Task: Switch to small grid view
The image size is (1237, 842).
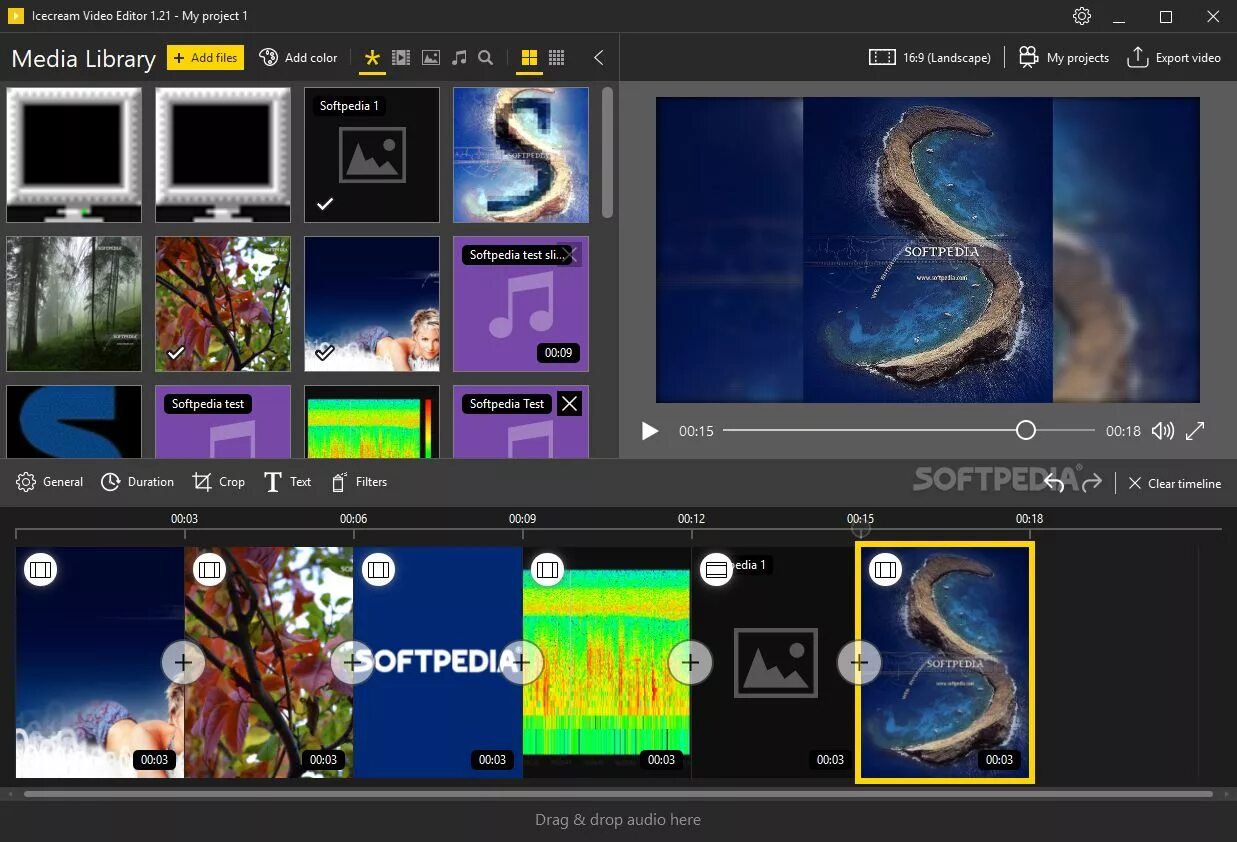Action: pos(557,58)
